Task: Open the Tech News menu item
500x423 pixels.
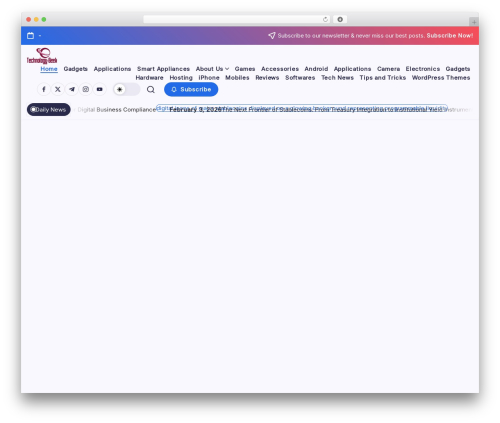Action: 337,78
